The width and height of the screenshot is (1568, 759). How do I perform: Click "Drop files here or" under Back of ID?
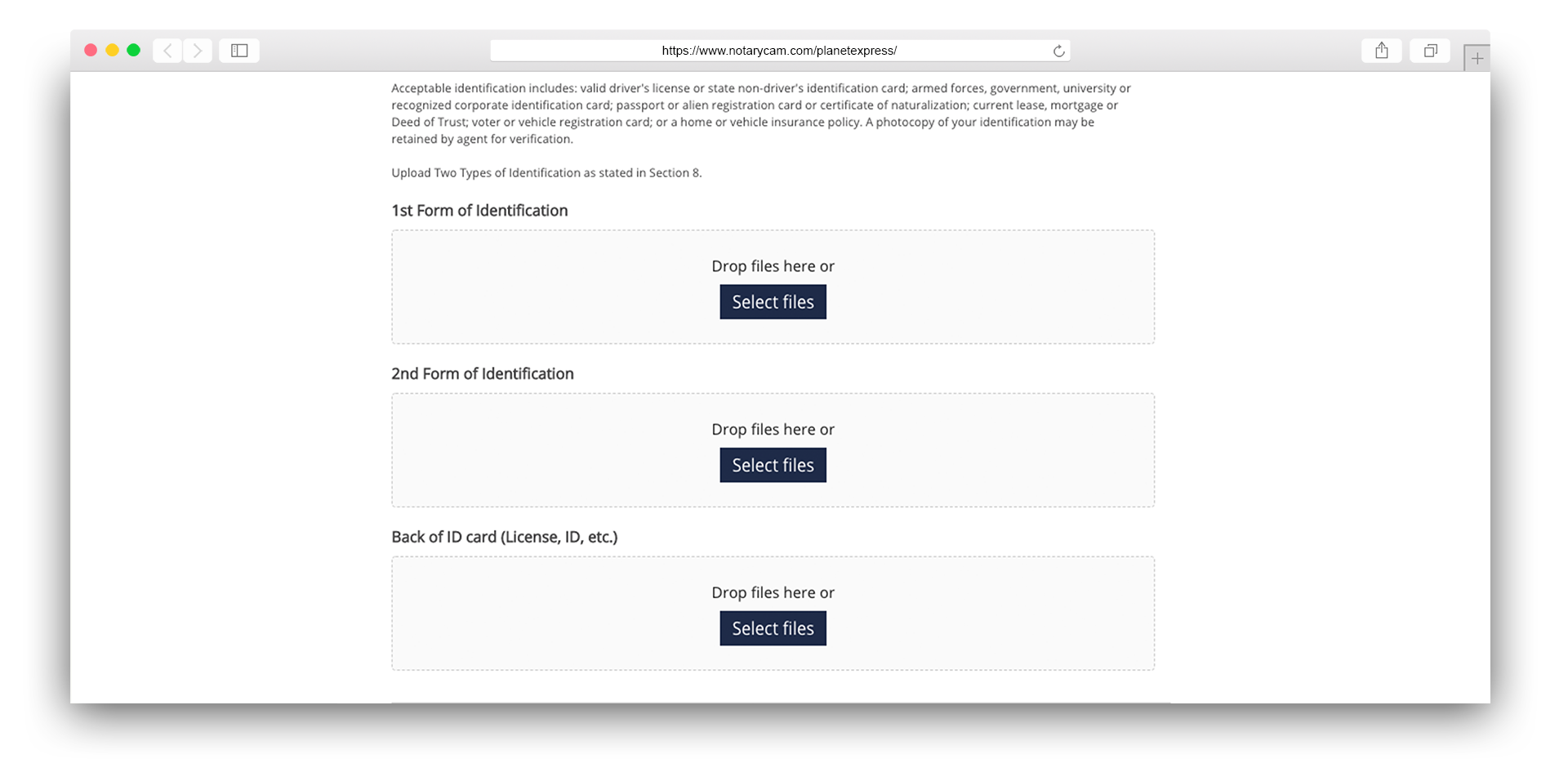(773, 593)
